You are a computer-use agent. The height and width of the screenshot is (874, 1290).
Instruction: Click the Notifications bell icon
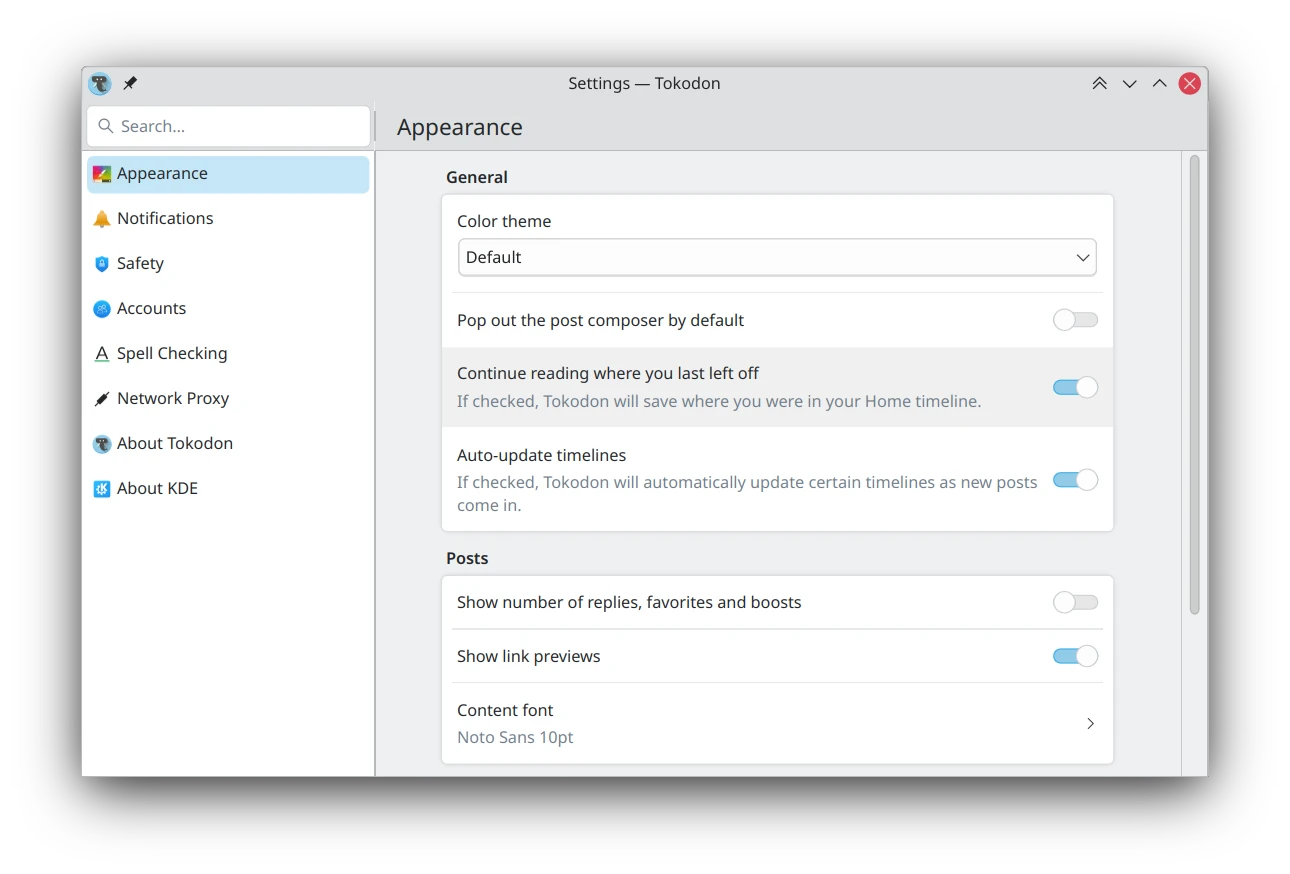(101, 219)
